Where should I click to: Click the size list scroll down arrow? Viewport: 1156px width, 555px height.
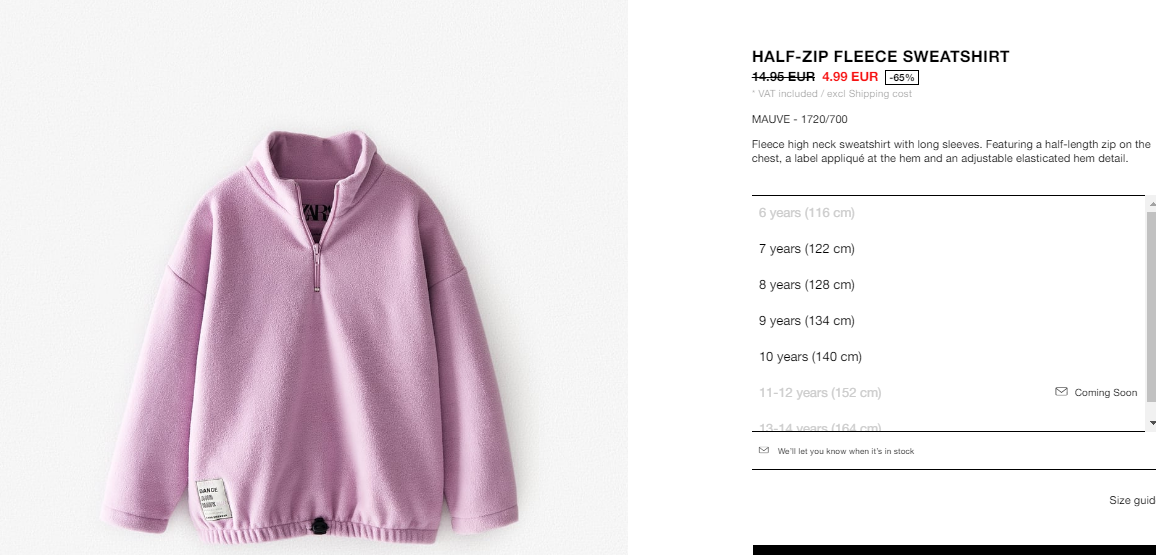[x=1152, y=423]
